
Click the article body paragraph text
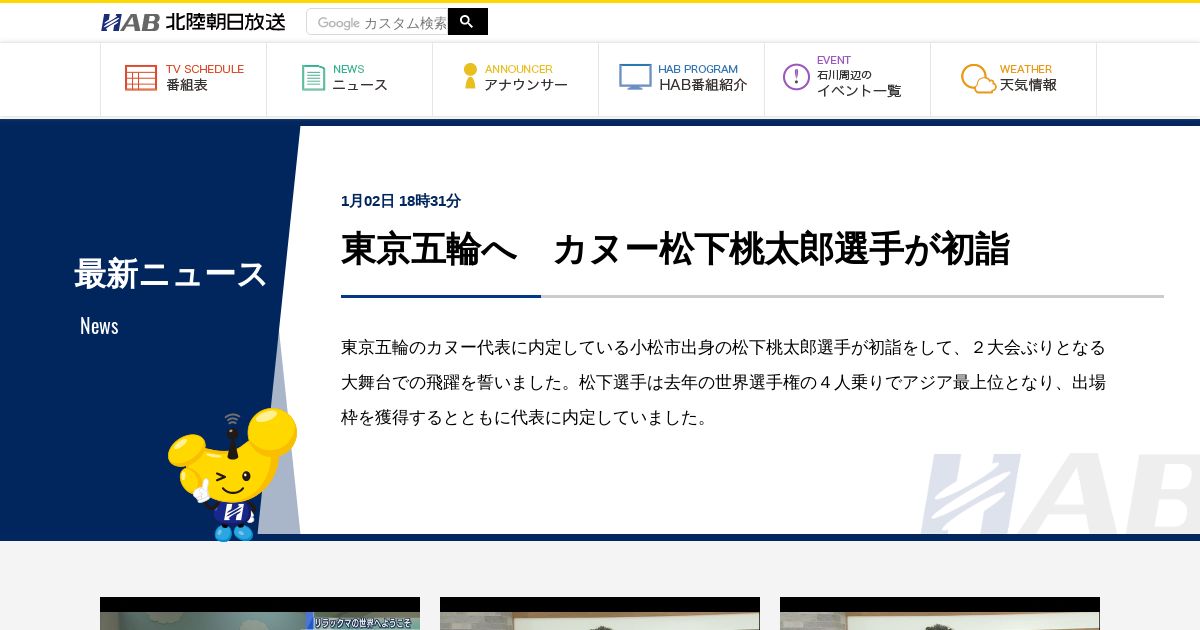723,382
